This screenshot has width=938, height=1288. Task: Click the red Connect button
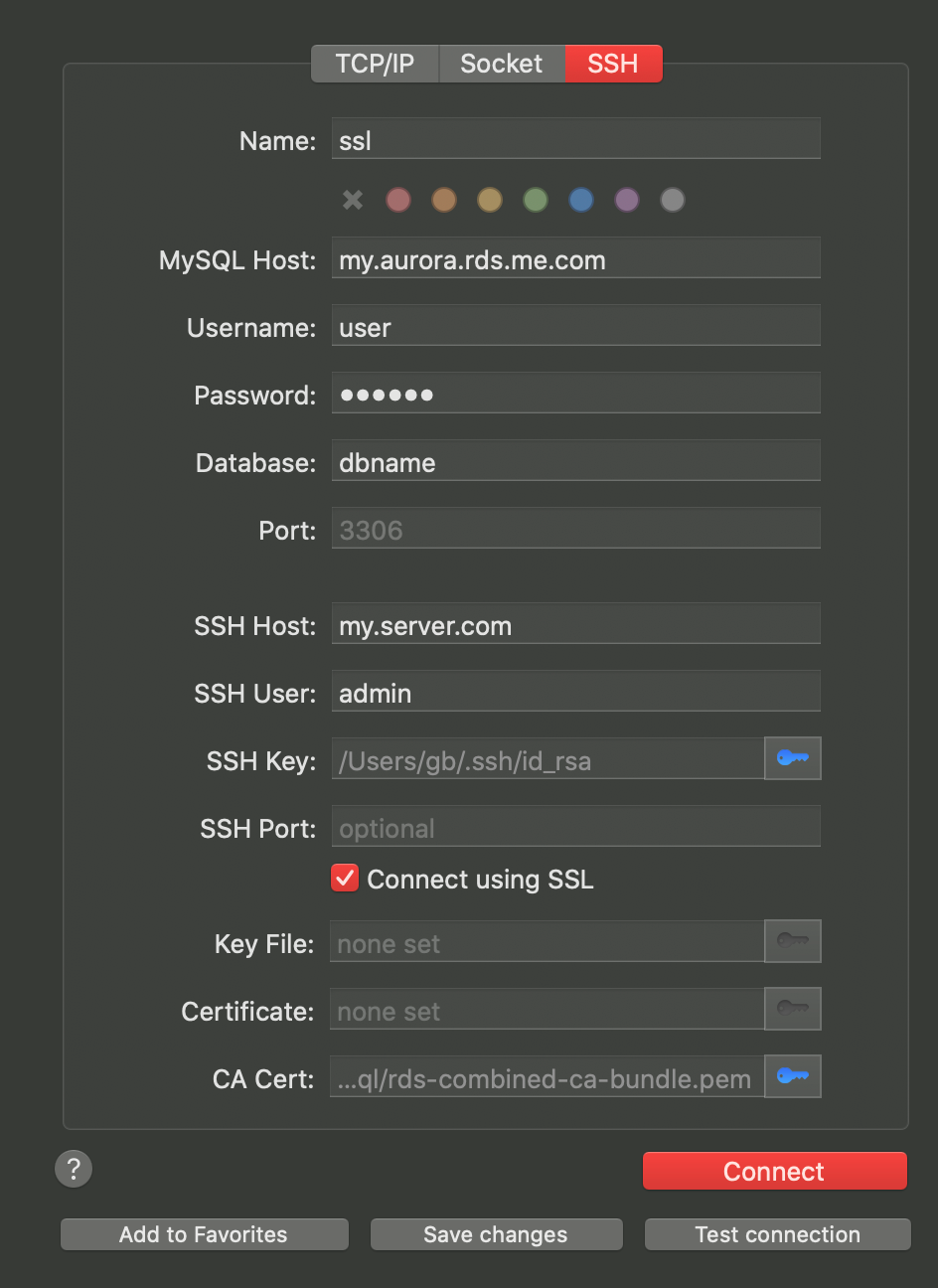pyautogui.click(x=775, y=1171)
